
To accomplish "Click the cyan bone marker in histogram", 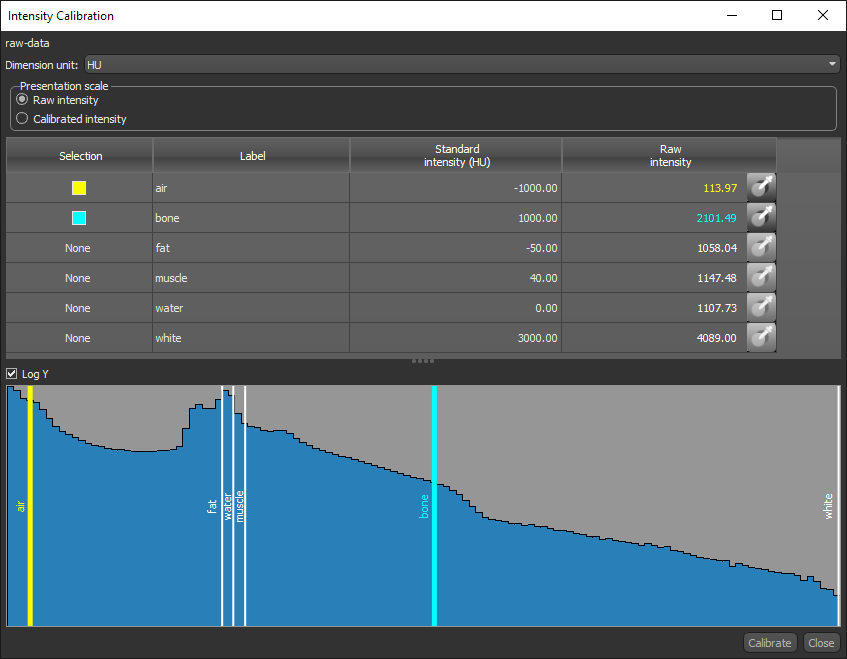I will [x=434, y=450].
